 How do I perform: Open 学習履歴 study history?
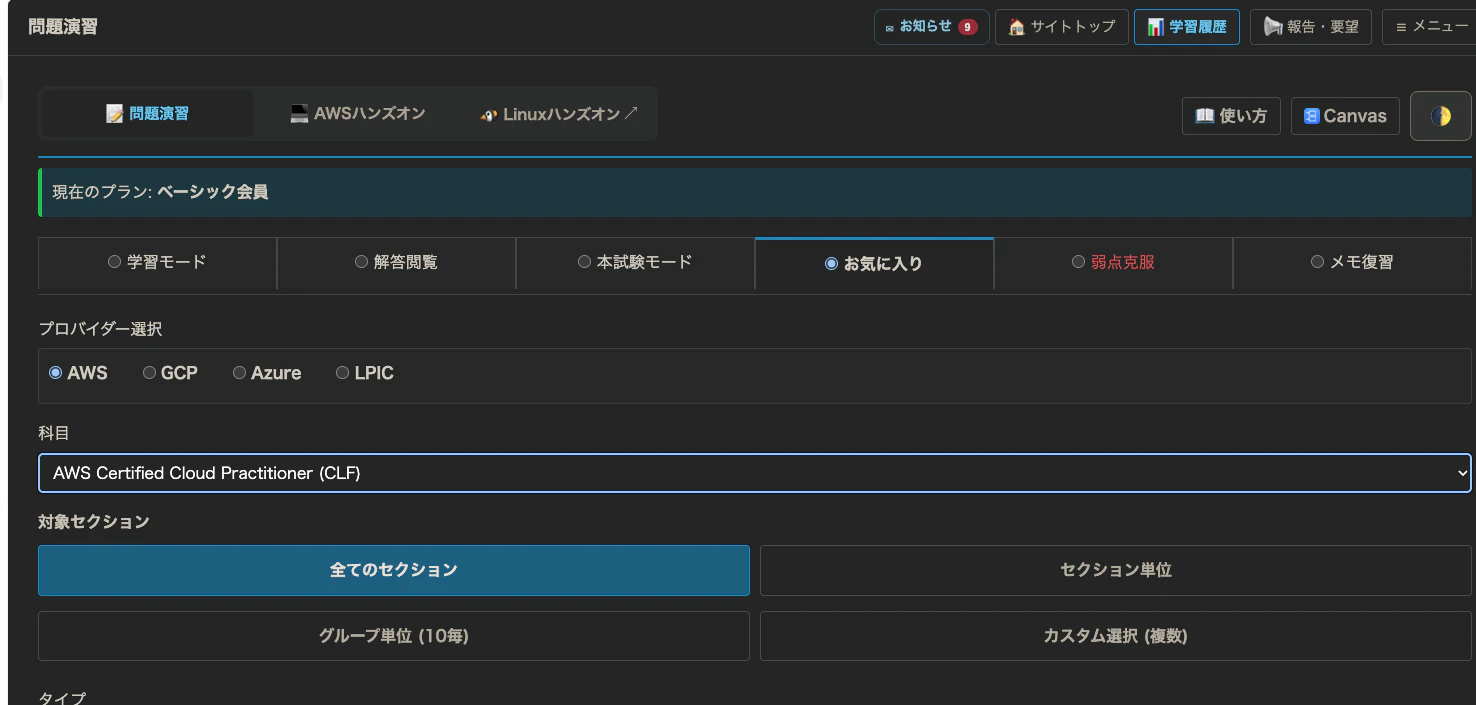pos(1187,27)
